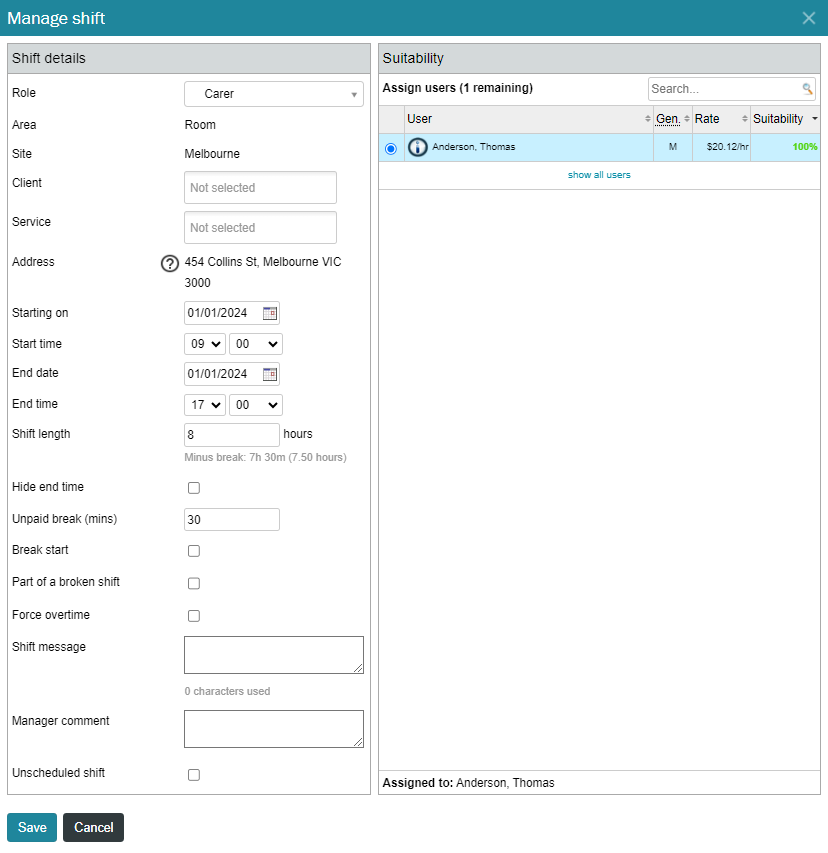
Task: Click the Anderson, Thomas name in the table
Action: (x=473, y=147)
